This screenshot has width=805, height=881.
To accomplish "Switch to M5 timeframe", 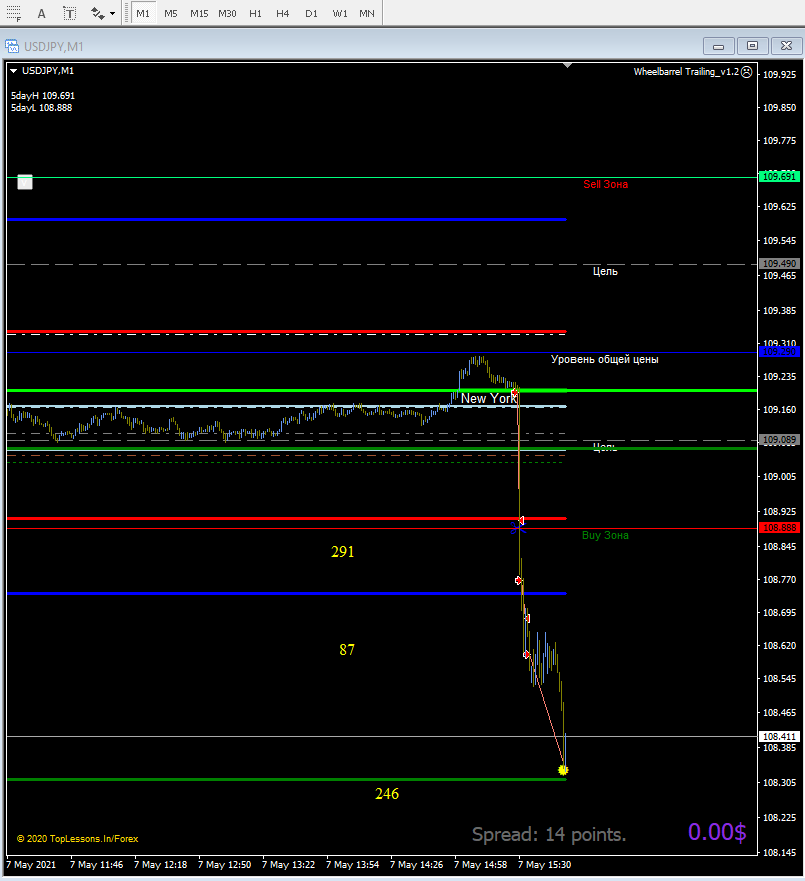I will click(x=171, y=13).
